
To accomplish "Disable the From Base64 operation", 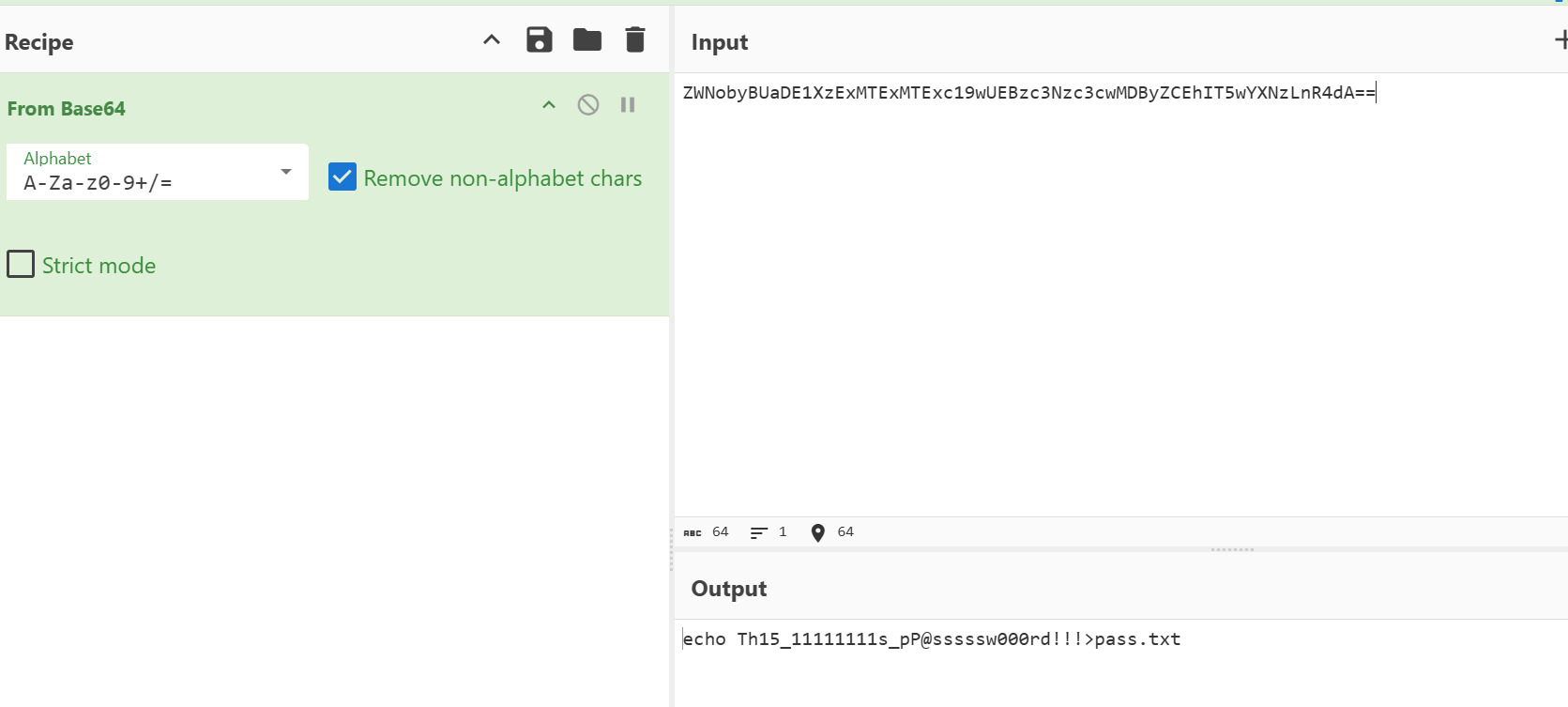I will [x=588, y=105].
